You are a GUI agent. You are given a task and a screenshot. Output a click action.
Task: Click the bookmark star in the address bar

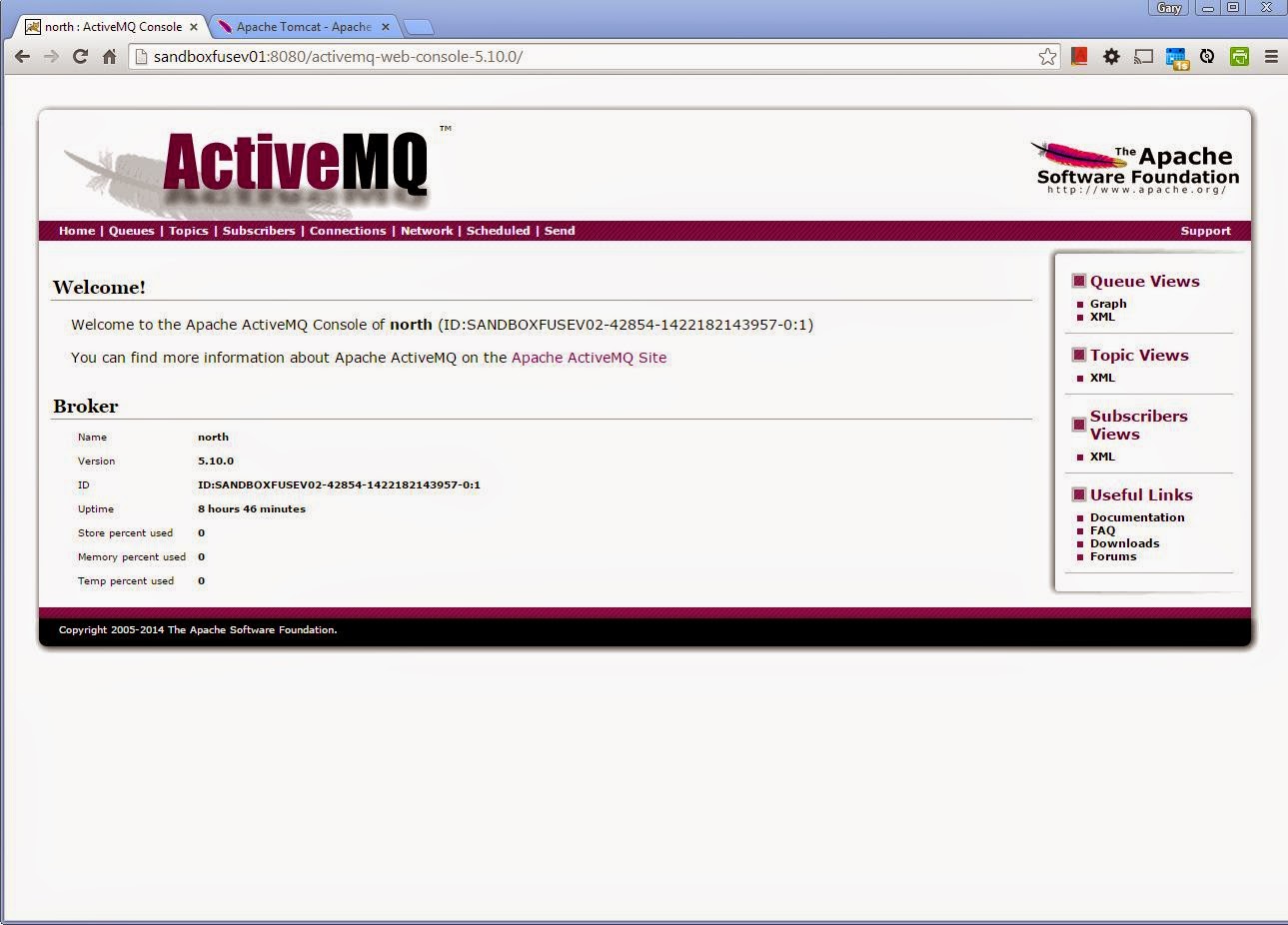[x=1047, y=57]
